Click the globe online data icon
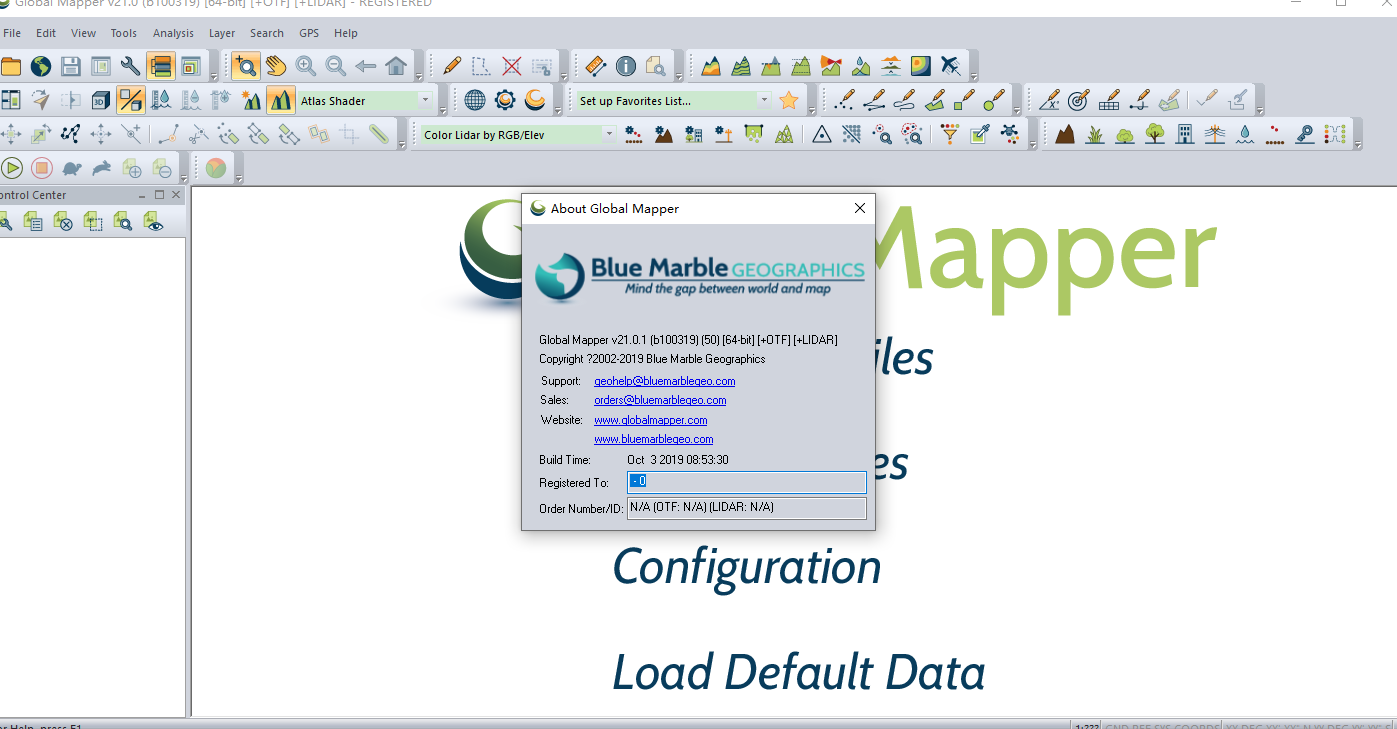1397x729 pixels. coord(40,67)
